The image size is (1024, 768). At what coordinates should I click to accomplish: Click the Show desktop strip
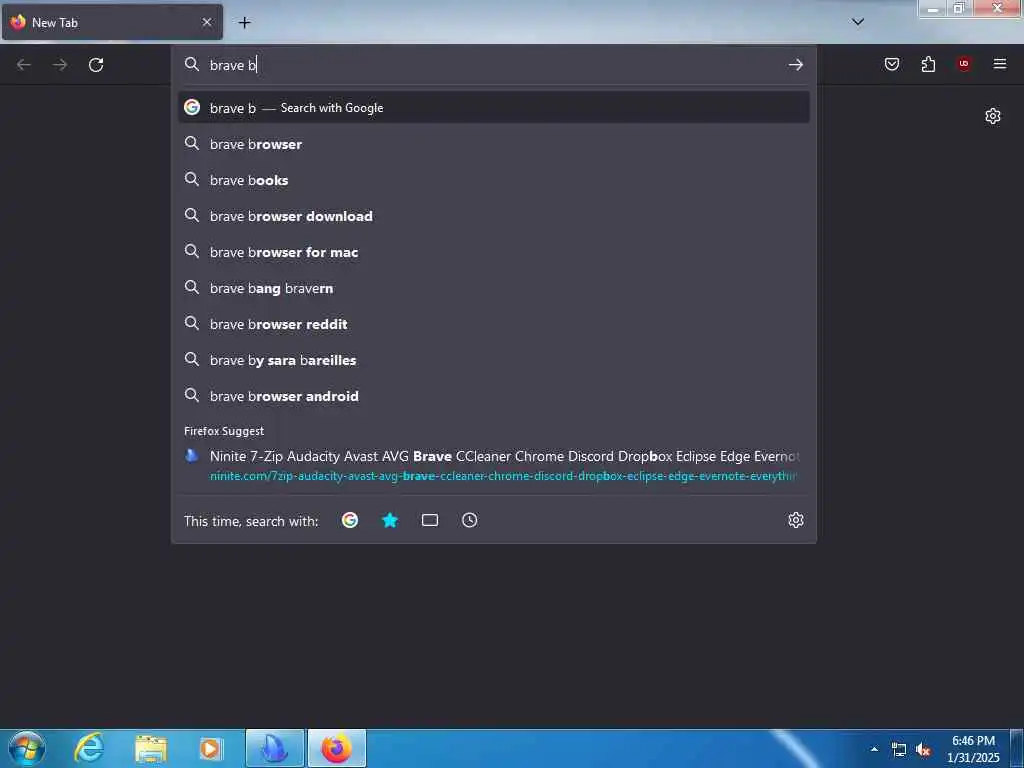coord(1017,748)
